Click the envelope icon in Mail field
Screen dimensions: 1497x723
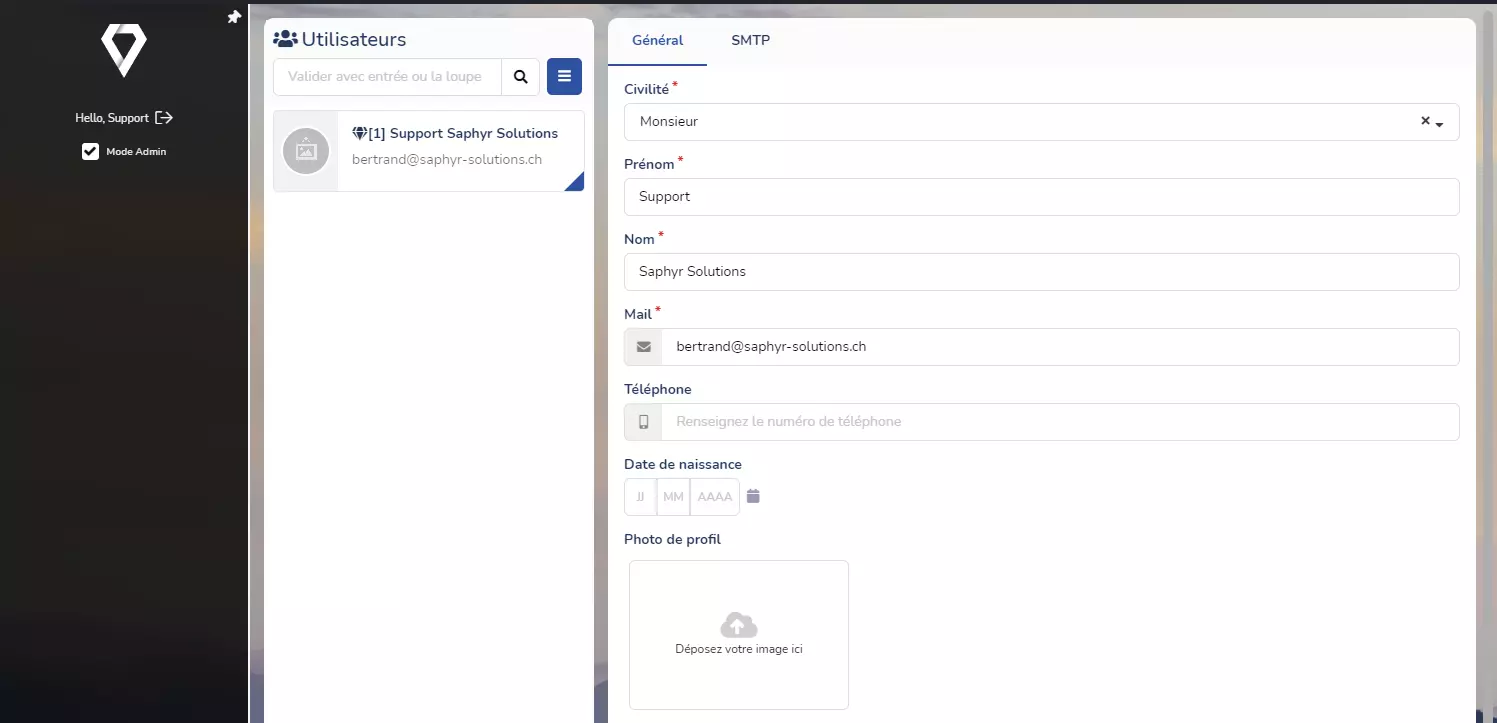coord(643,347)
